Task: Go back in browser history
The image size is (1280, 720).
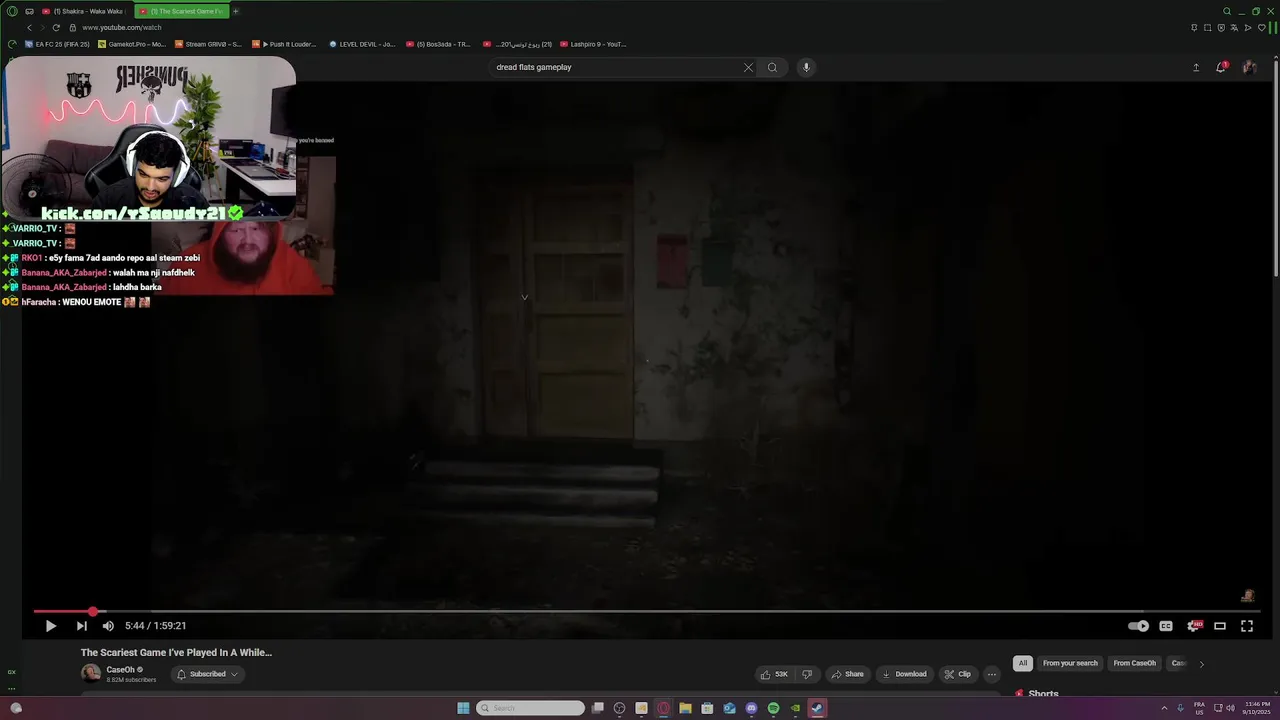Action: tap(29, 27)
